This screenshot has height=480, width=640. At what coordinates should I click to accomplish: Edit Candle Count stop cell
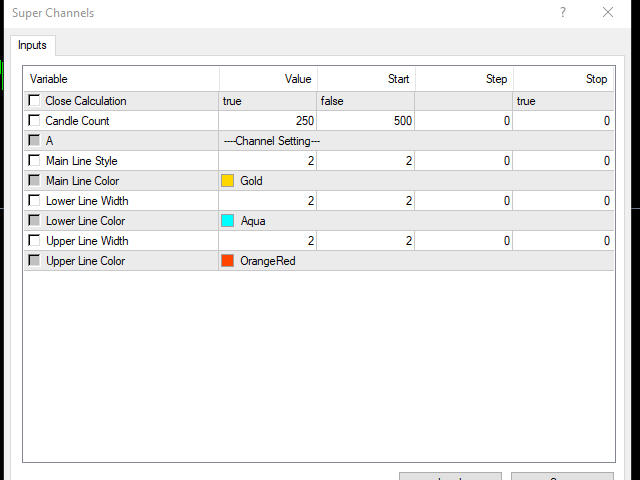[x=563, y=121]
